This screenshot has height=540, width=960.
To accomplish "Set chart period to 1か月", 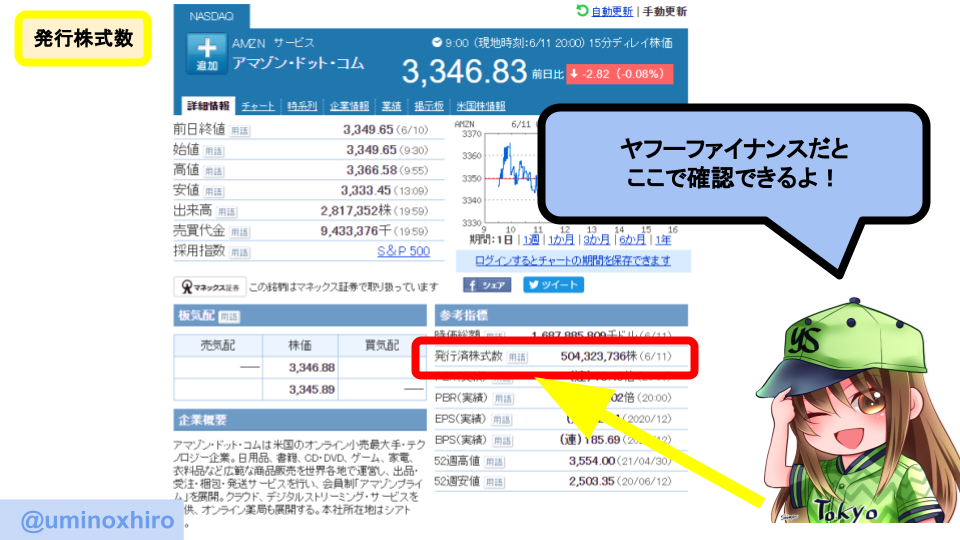I will pos(561,239).
